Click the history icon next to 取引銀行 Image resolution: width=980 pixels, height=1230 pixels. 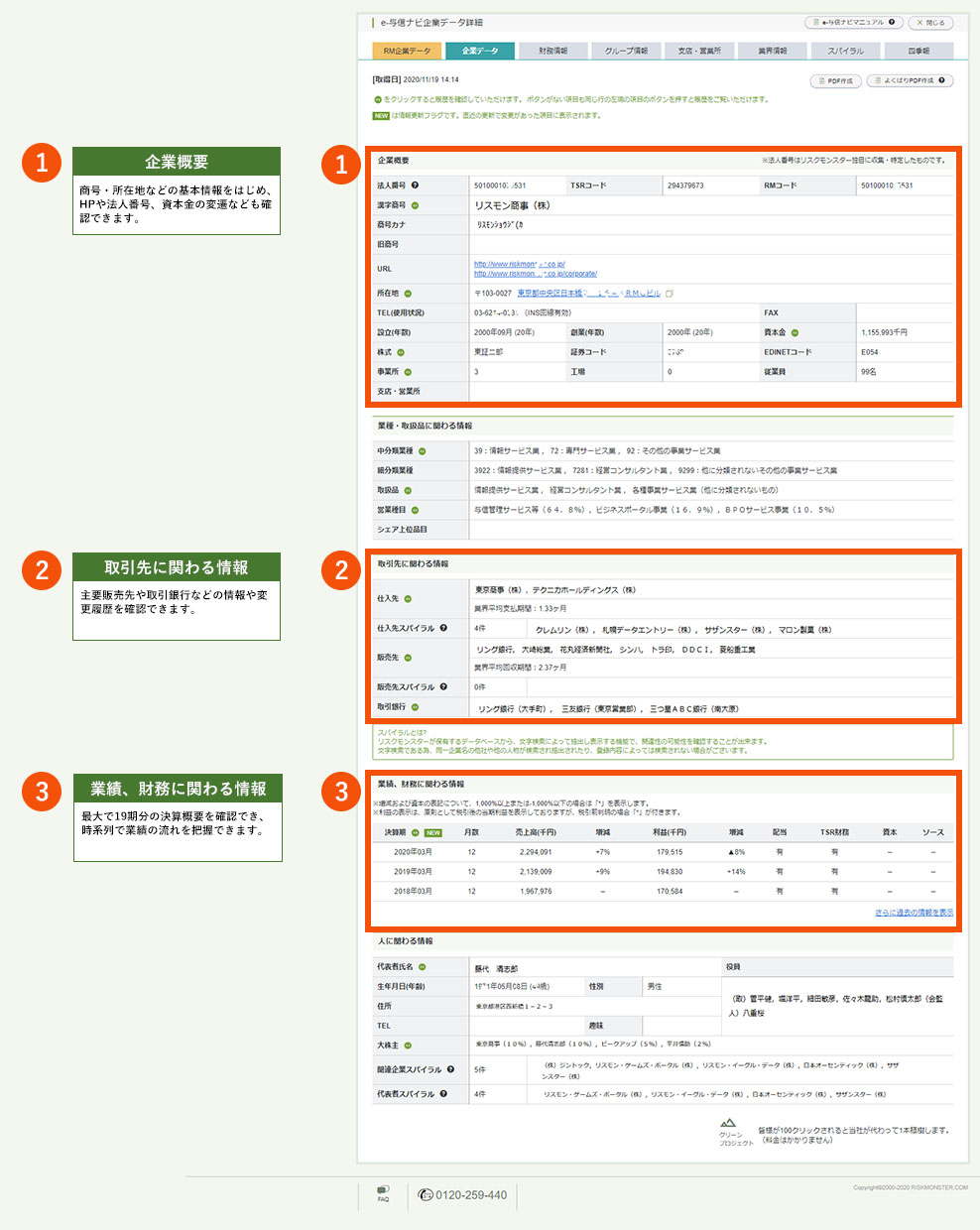pos(415,707)
